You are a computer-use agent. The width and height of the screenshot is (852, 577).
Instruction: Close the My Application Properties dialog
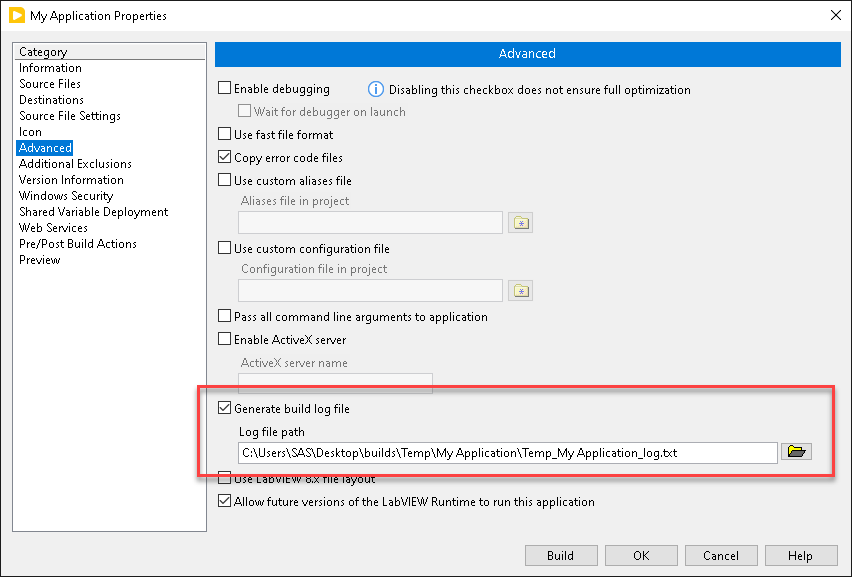[836, 15]
